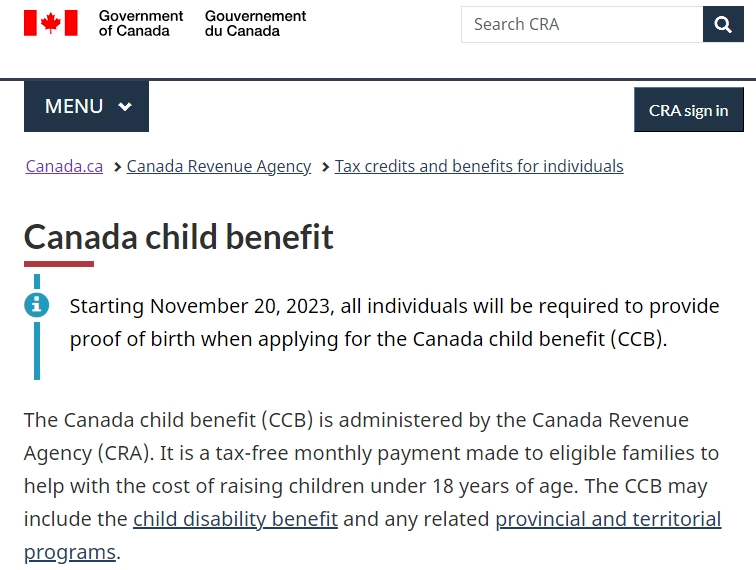Screen dimensions: 756x570
Task: Follow the child disability benefit link
Action: (235, 519)
